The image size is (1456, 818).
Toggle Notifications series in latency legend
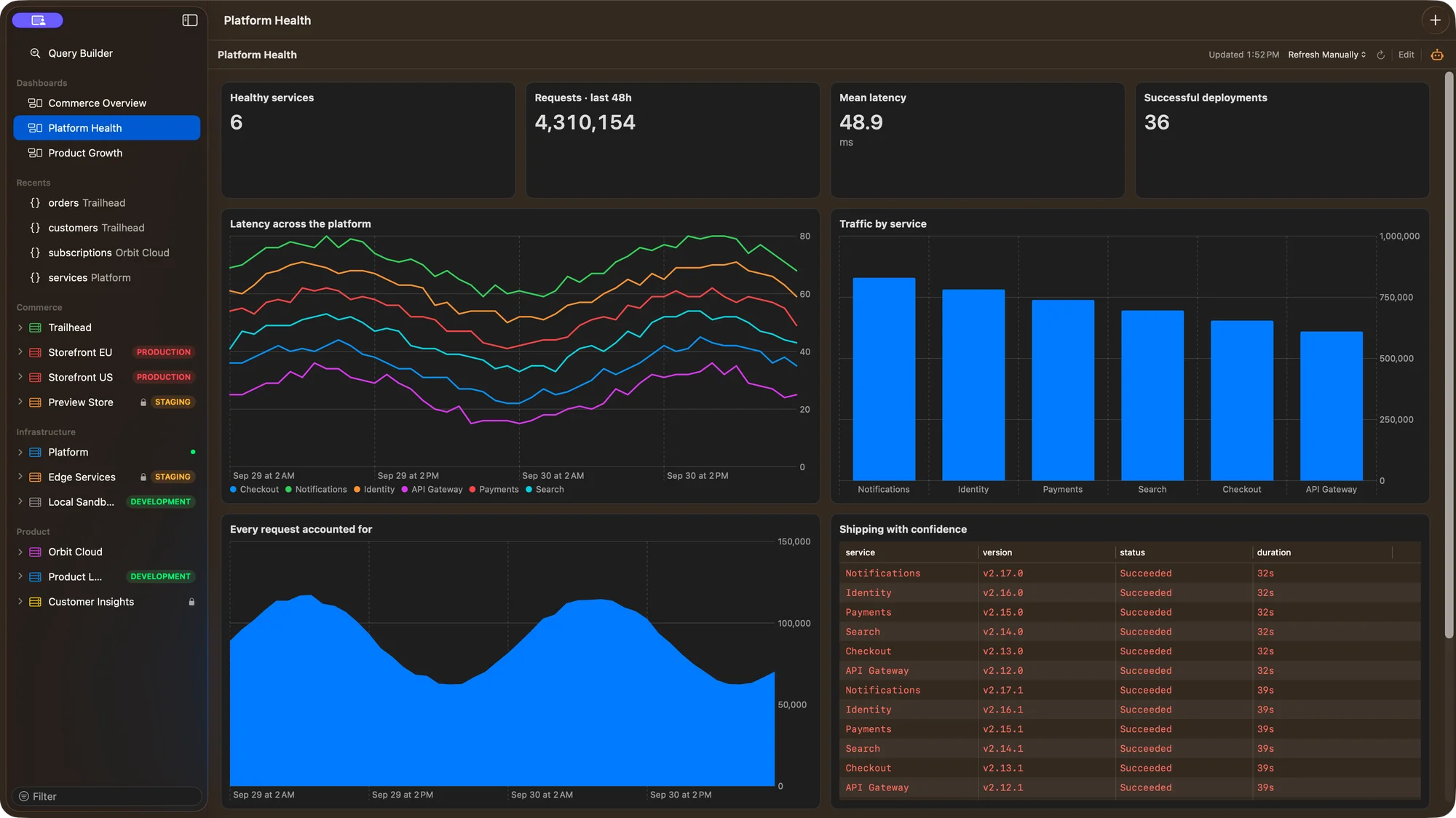pos(316,489)
